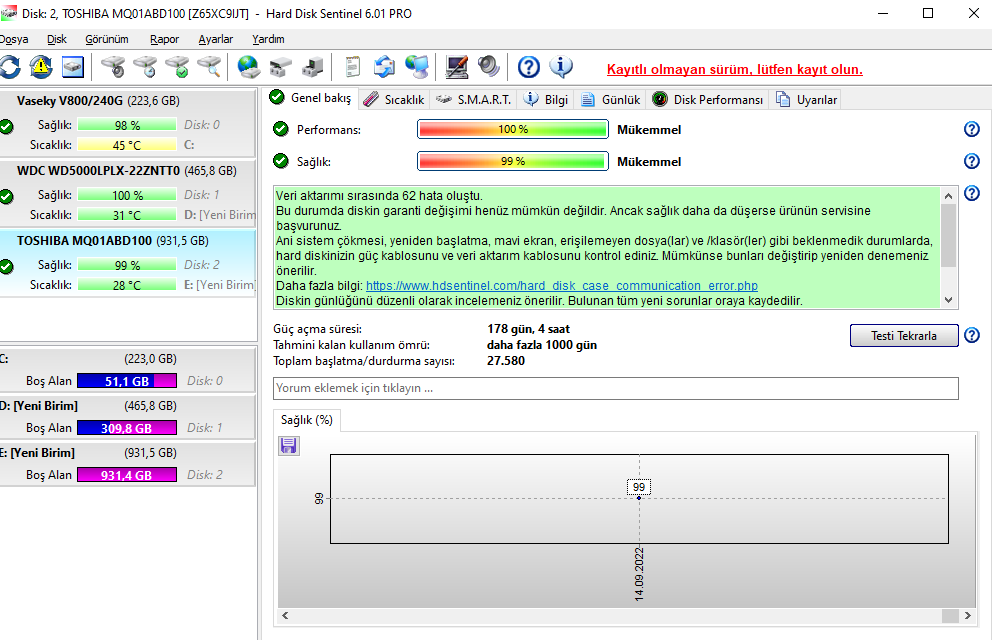The width and height of the screenshot is (992, 640).
Task: Select the WDC WD5000LPLX disk in the list
Action: (98, 170)
